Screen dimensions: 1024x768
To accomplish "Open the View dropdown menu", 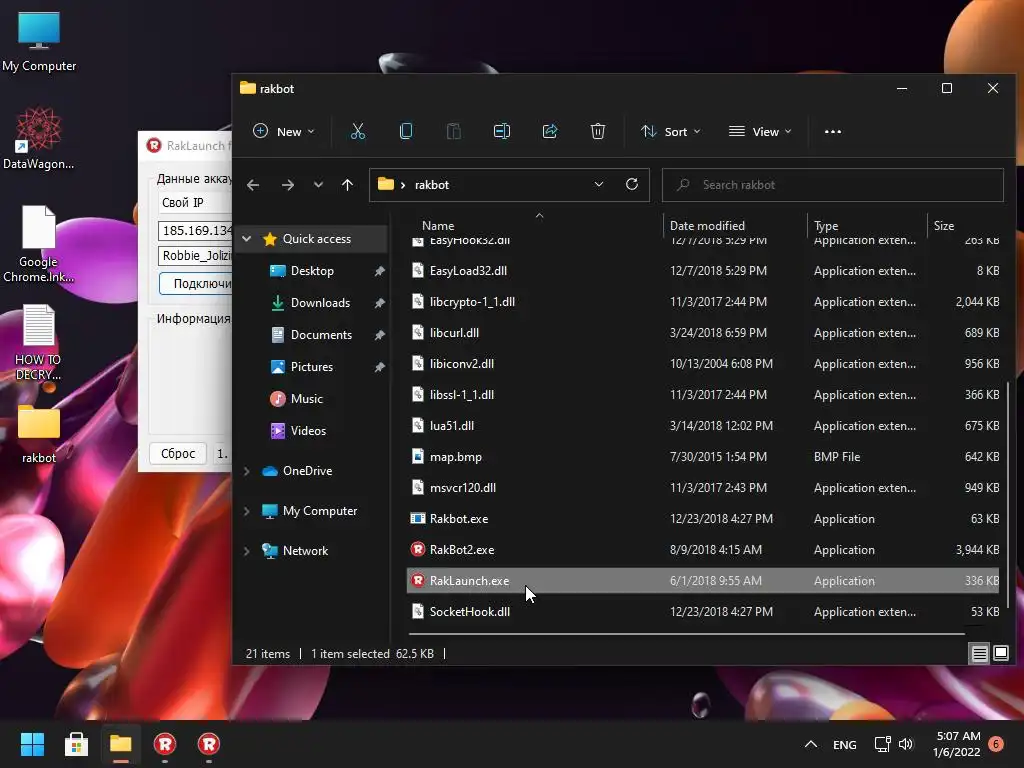I will coord(760,131).
